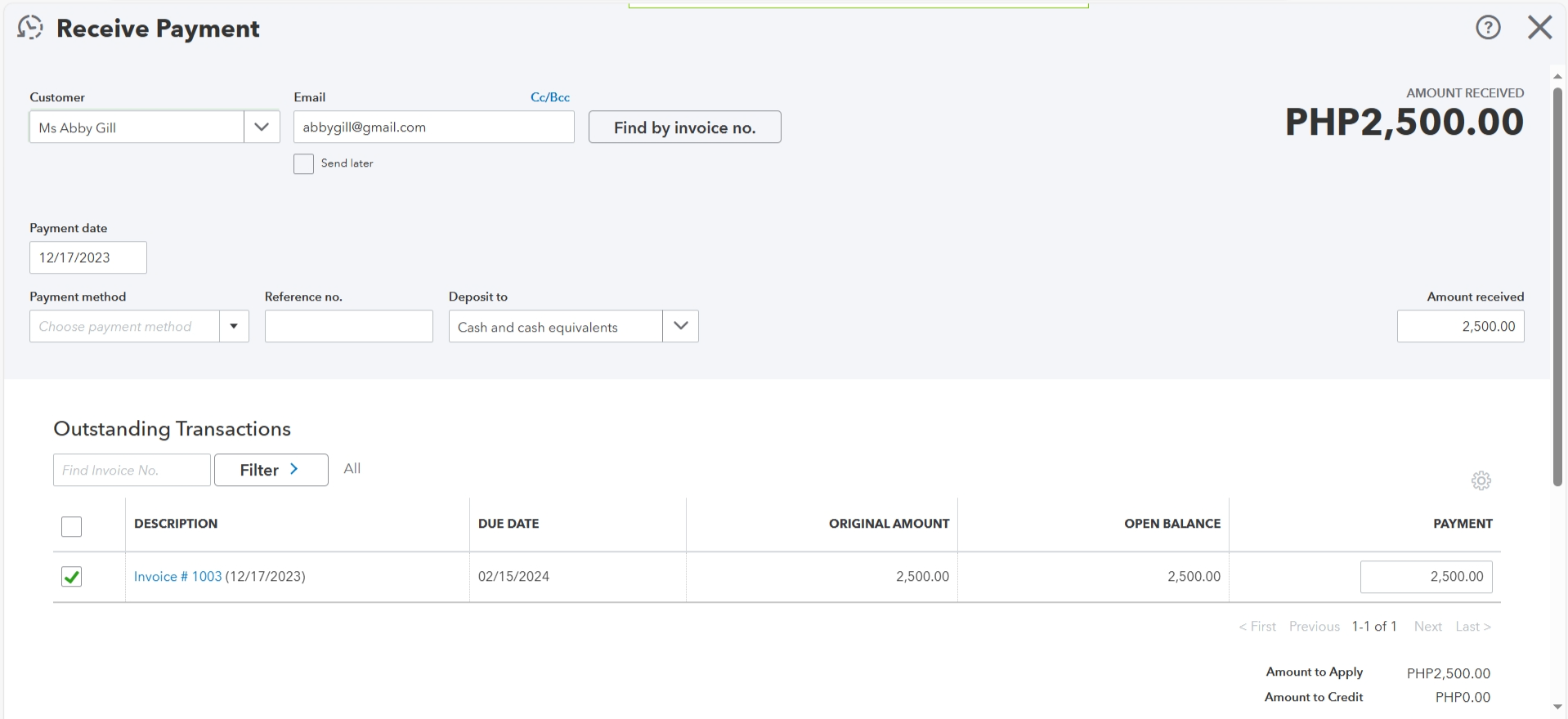Click Find by invoice no. button
Image resolution: width=1568 pixels, height=719 pixels.
click(684, 127)
